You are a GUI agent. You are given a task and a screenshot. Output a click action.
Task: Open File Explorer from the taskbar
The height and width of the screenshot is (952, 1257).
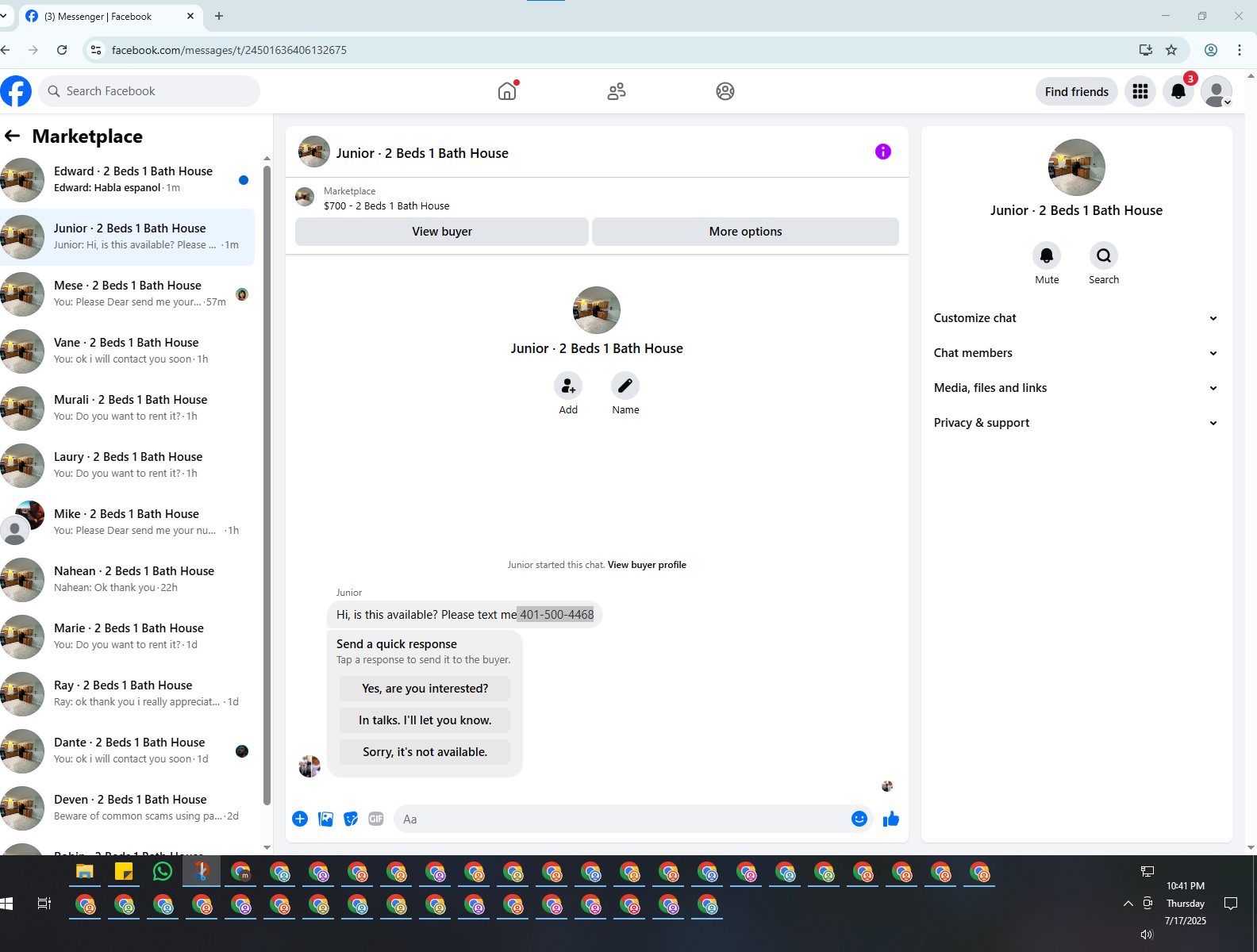coord(85,872)
